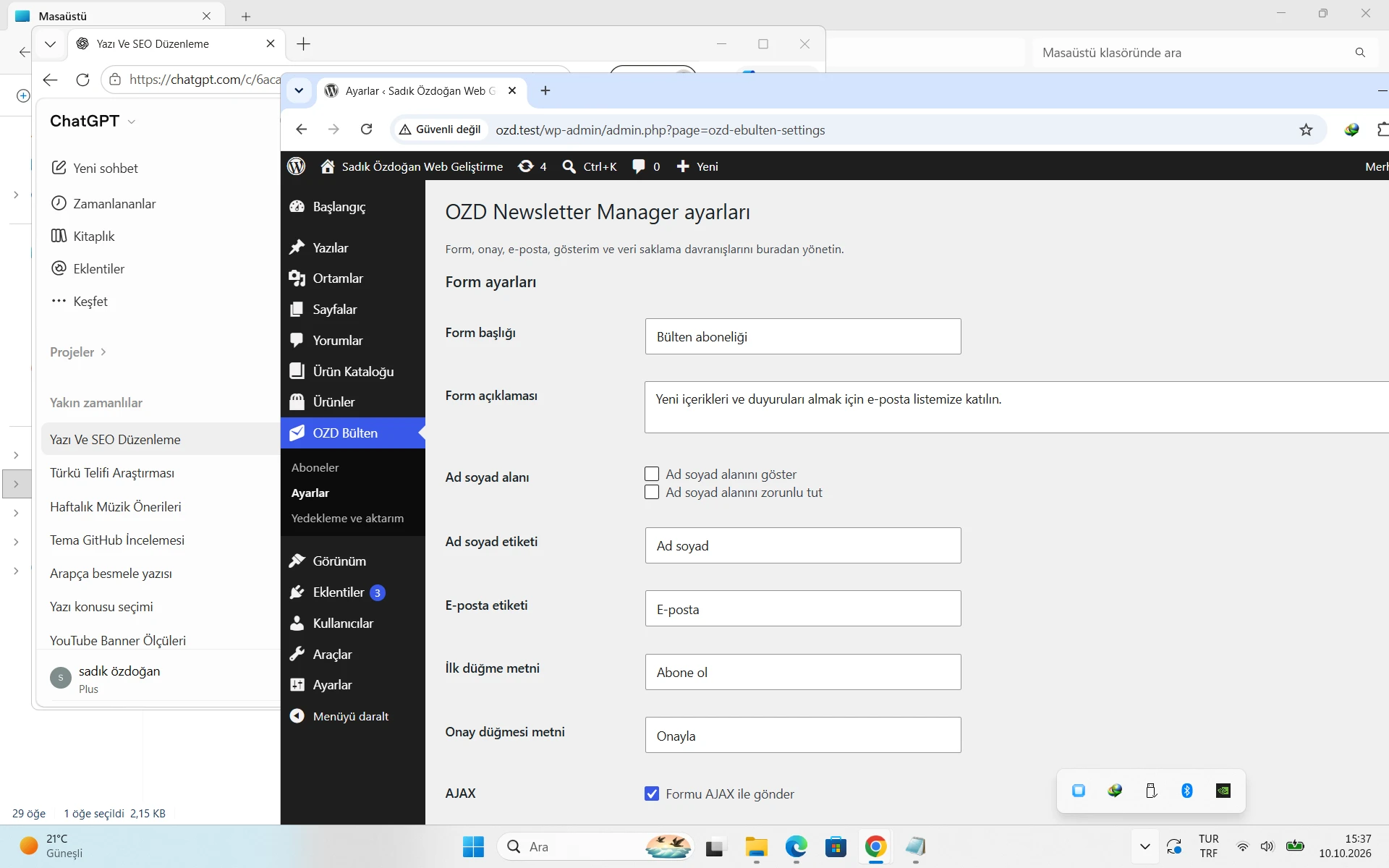This screenshot has width=1389, height=868.
Task: Open Ürün Kataloğu in WordPress sidebar
Action: tap(353, 371)
